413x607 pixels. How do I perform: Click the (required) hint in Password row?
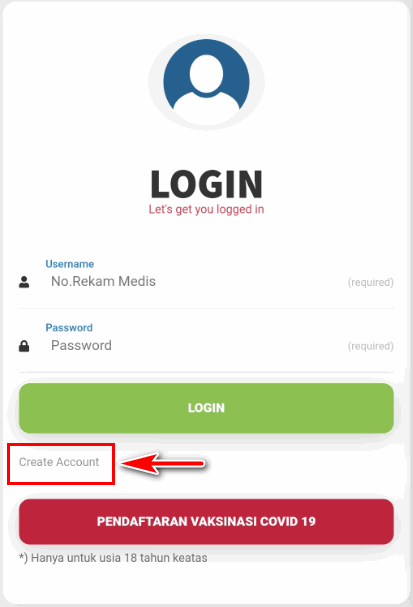click(370, 346)
